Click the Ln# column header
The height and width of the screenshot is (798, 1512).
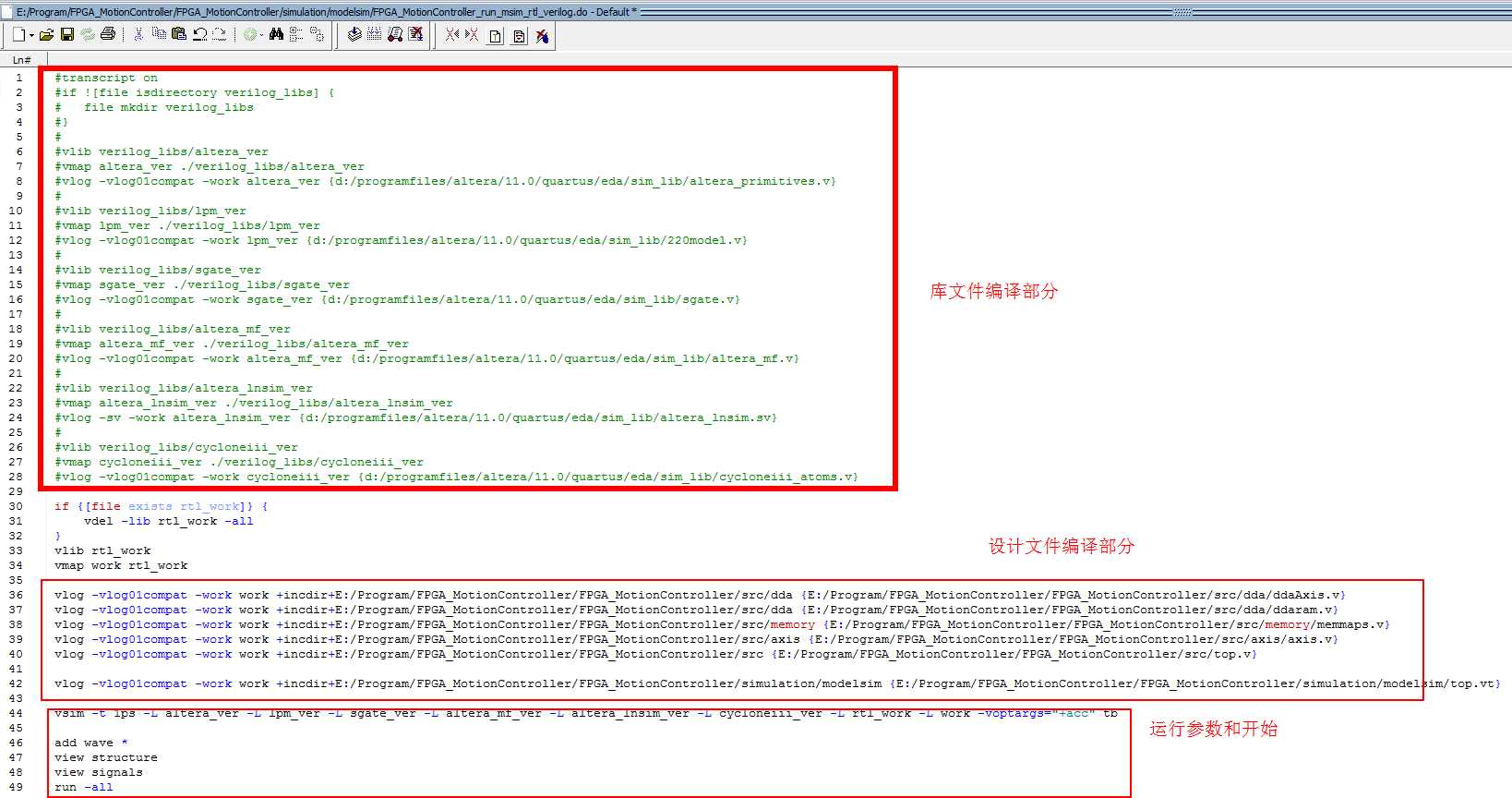(22, 60)
